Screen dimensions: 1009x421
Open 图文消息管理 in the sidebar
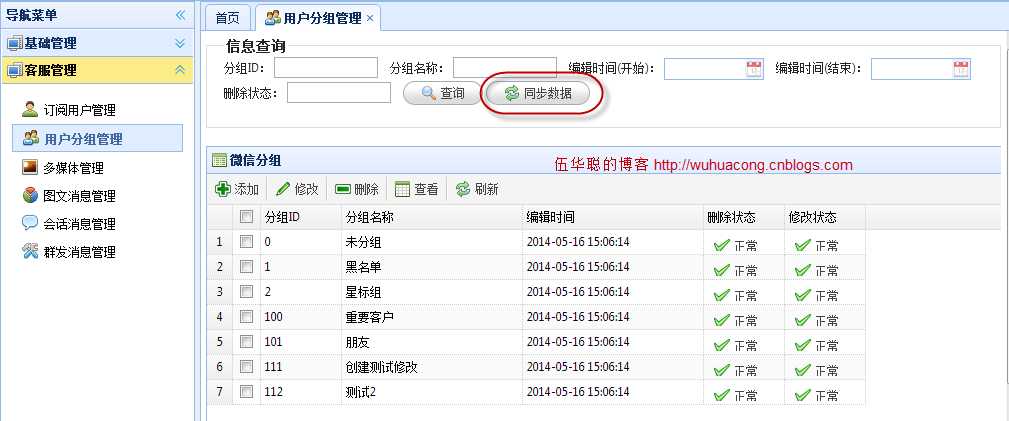(x=80, y=196)
